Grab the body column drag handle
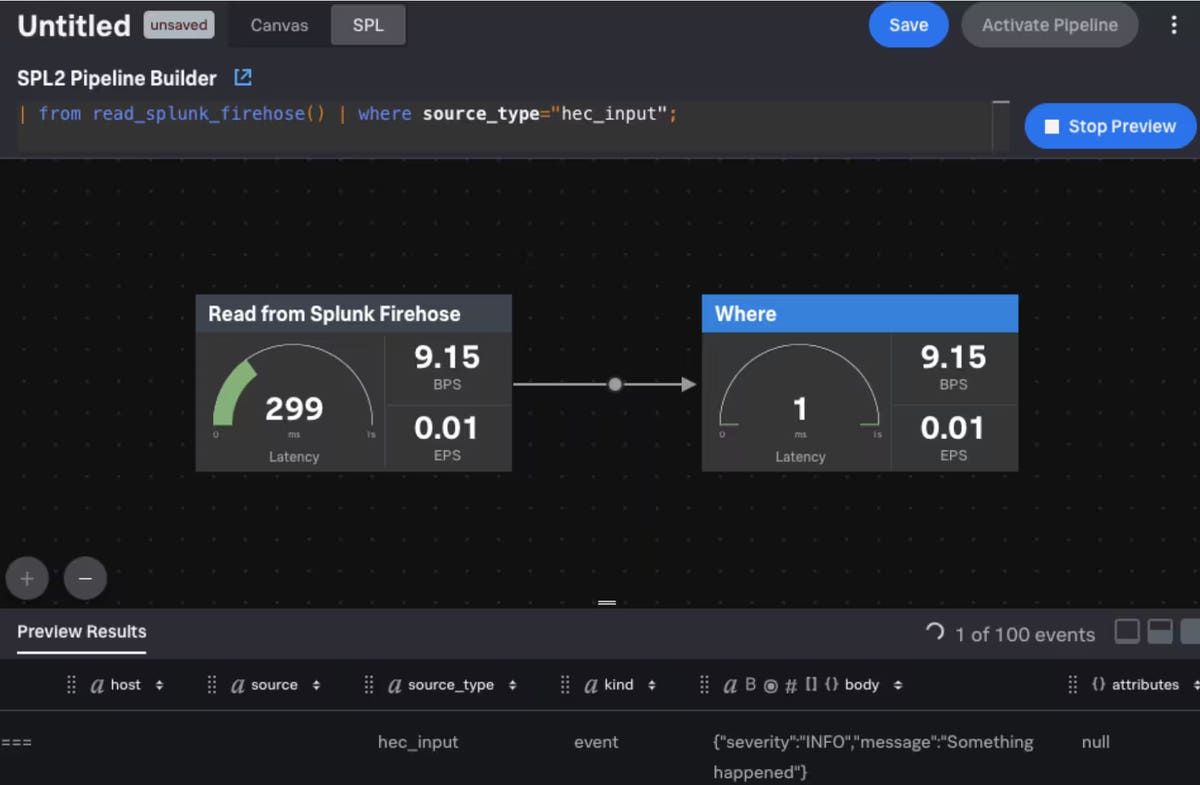The image size is (1200, 785). [x=704, y=685]
